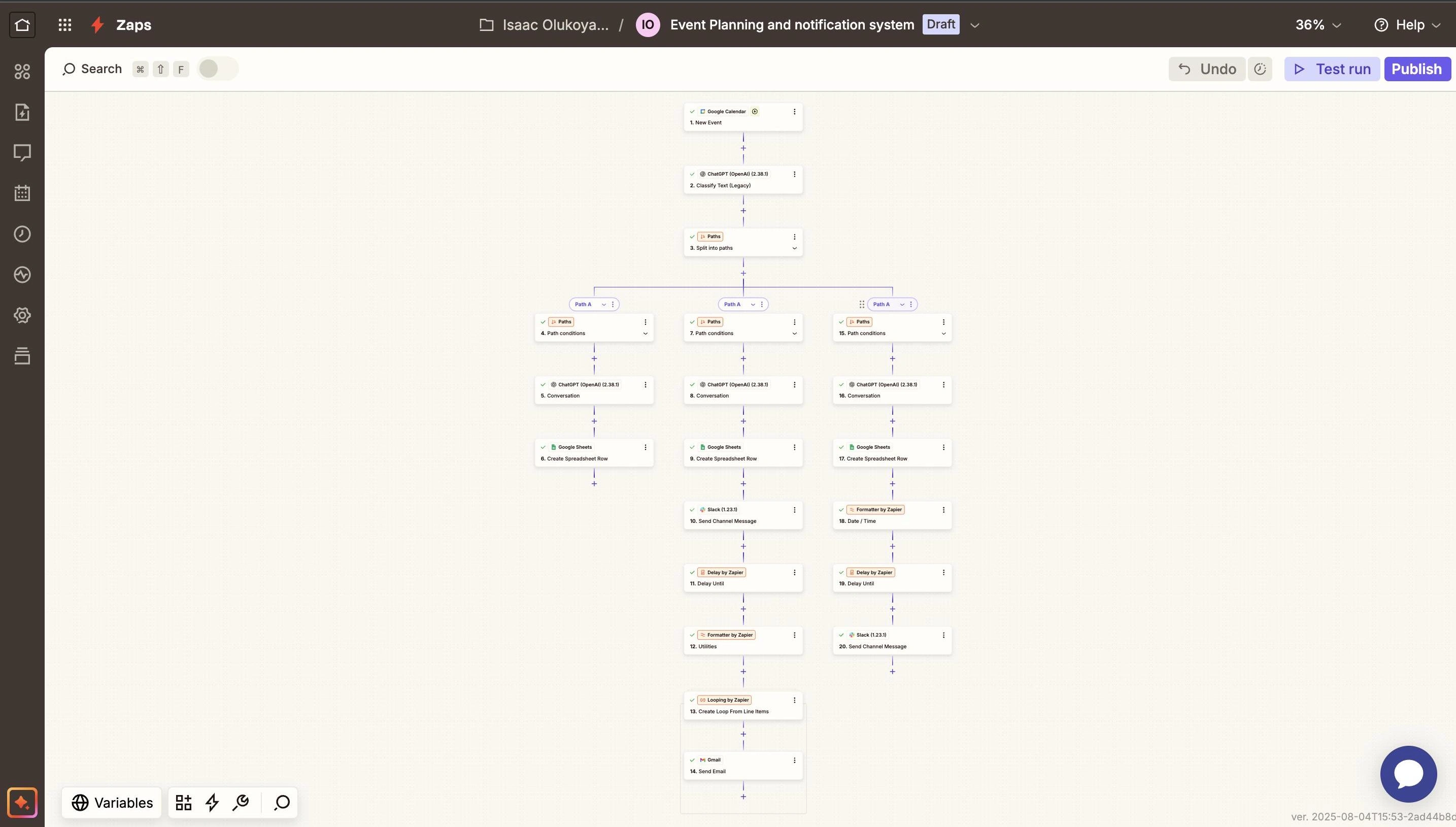Start a Test run
The height and width of the screenshot is (827, 1456).
coord(1332,69)
